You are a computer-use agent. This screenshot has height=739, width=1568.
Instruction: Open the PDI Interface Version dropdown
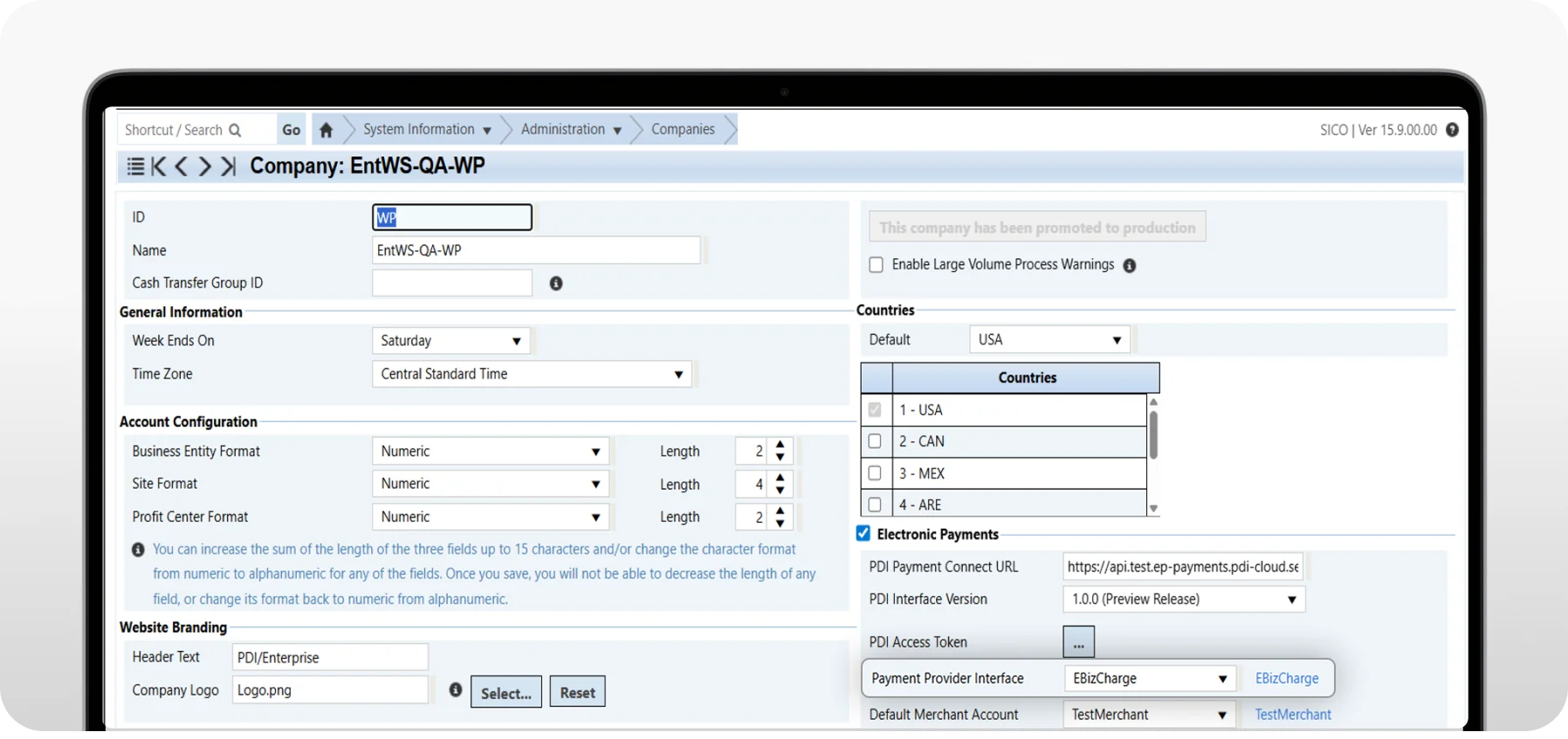coord(1184,599)
